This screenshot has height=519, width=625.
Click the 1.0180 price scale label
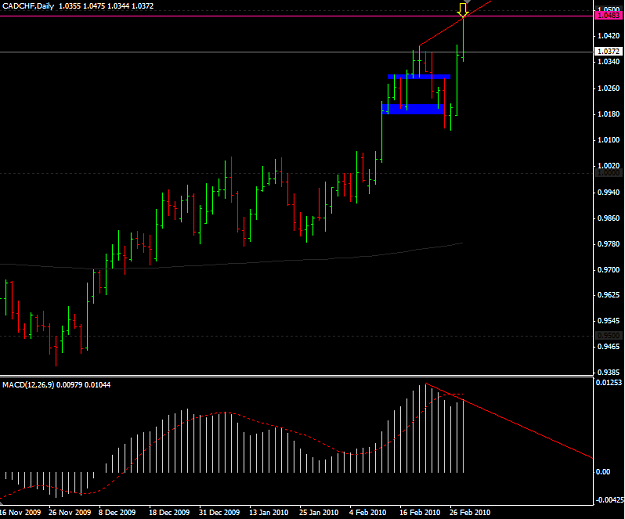[608, 114]
